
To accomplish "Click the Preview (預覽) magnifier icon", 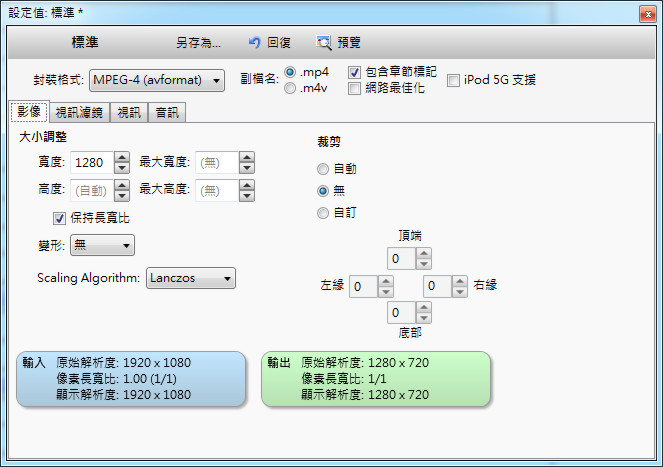I will (x=324, y=42).
